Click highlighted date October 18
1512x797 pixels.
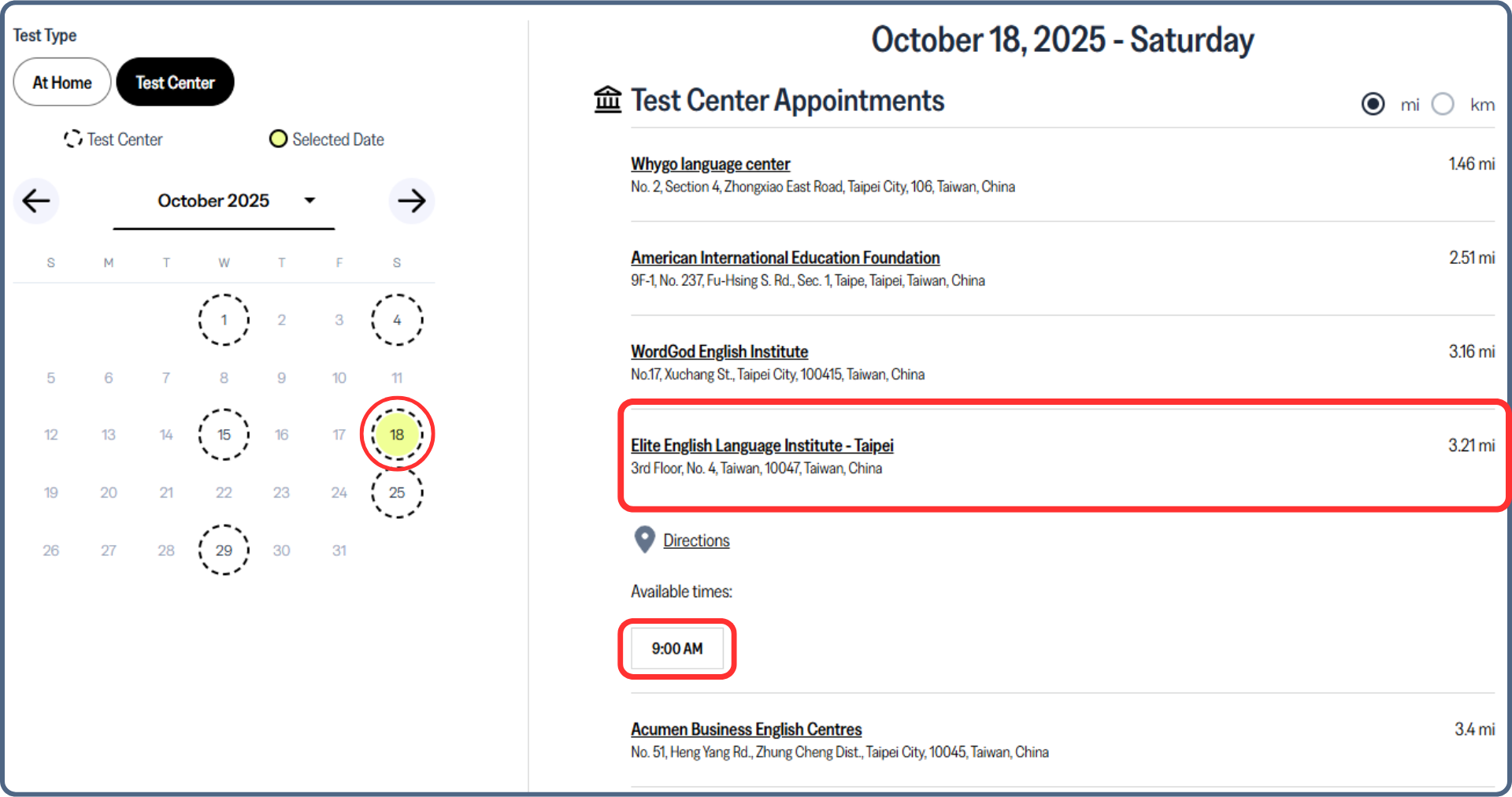[x=397, y=435]
